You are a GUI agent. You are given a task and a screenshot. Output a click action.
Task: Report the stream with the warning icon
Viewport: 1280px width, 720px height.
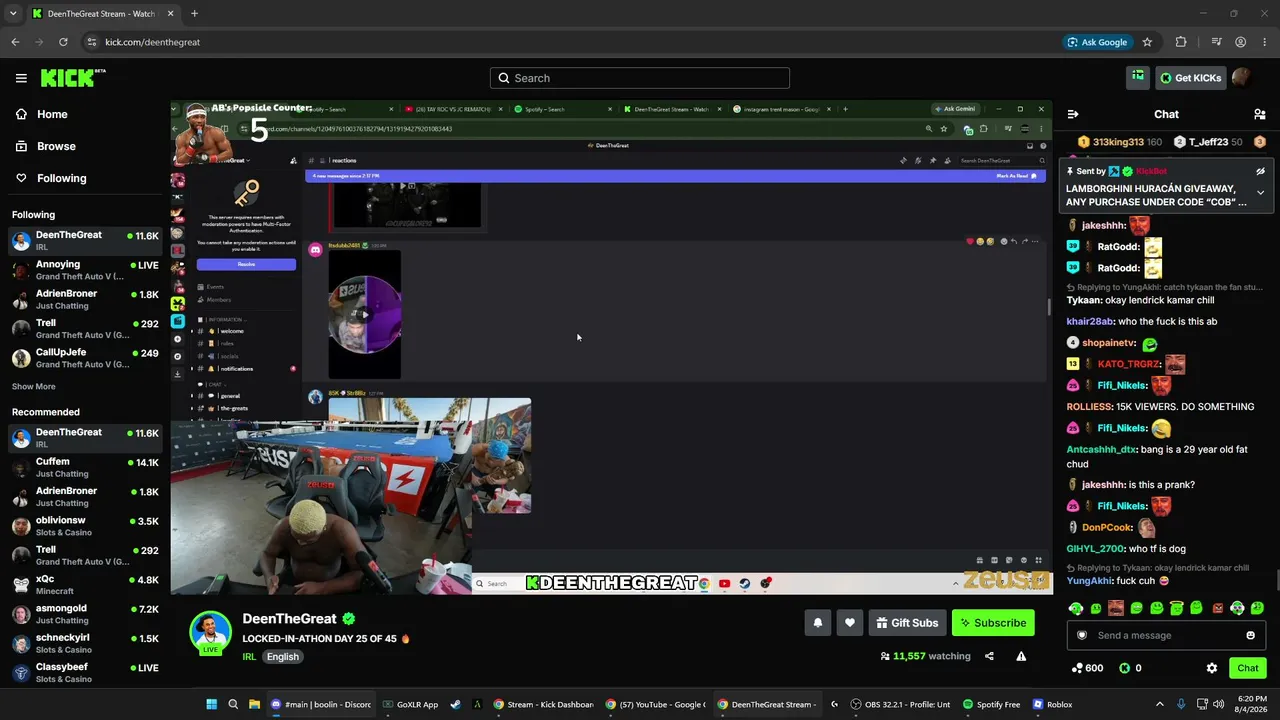click(x=1021, y=656)
